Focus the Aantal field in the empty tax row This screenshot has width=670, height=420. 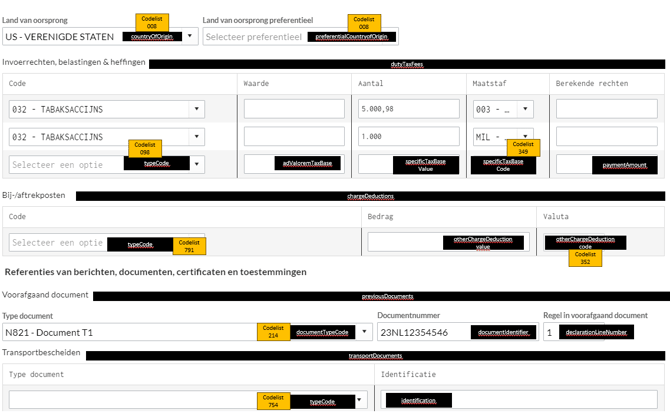408,164
